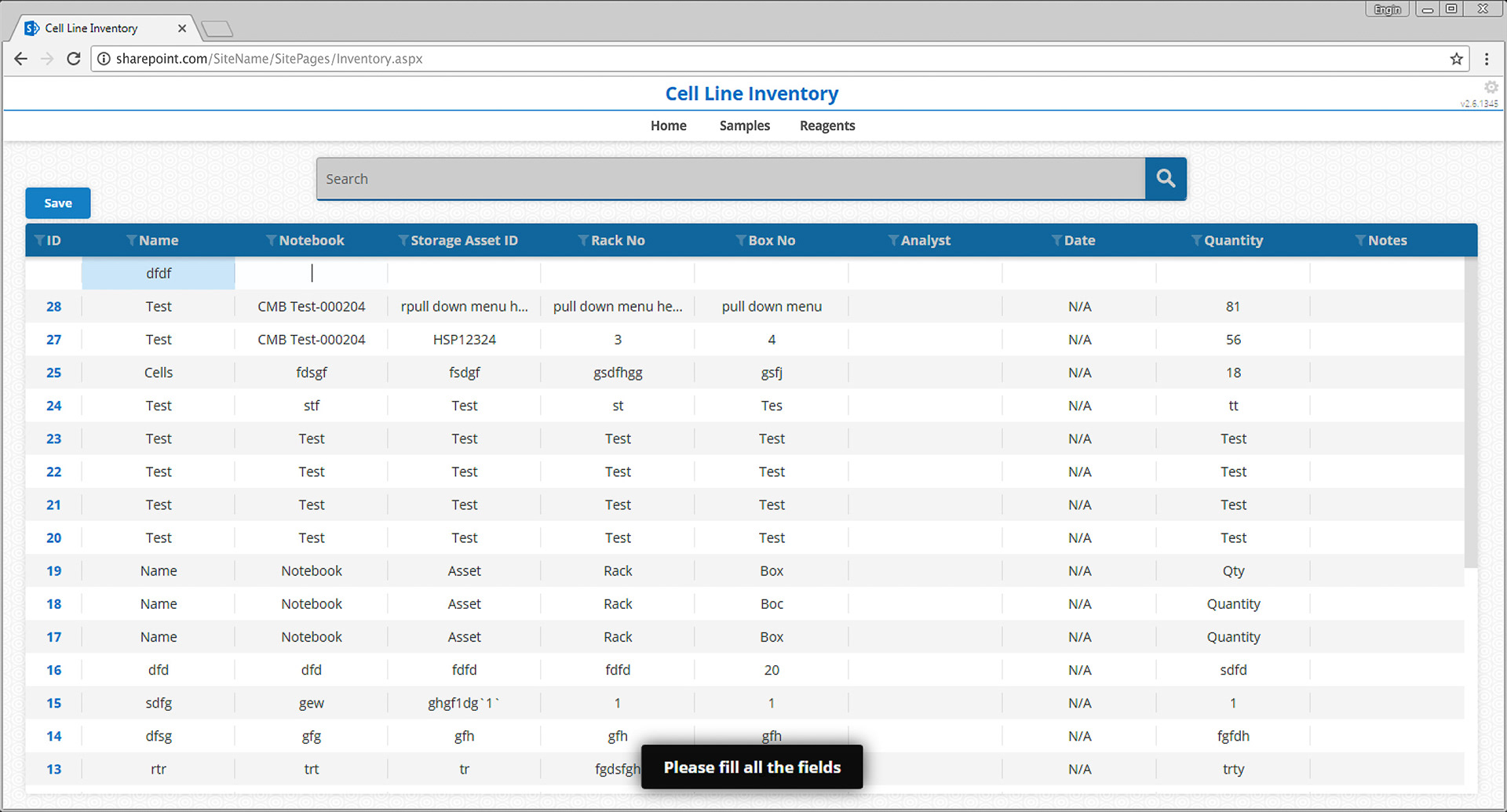1507x812 pixels.
Task: Click the browser forward arrow
Action: pos(47,59)
